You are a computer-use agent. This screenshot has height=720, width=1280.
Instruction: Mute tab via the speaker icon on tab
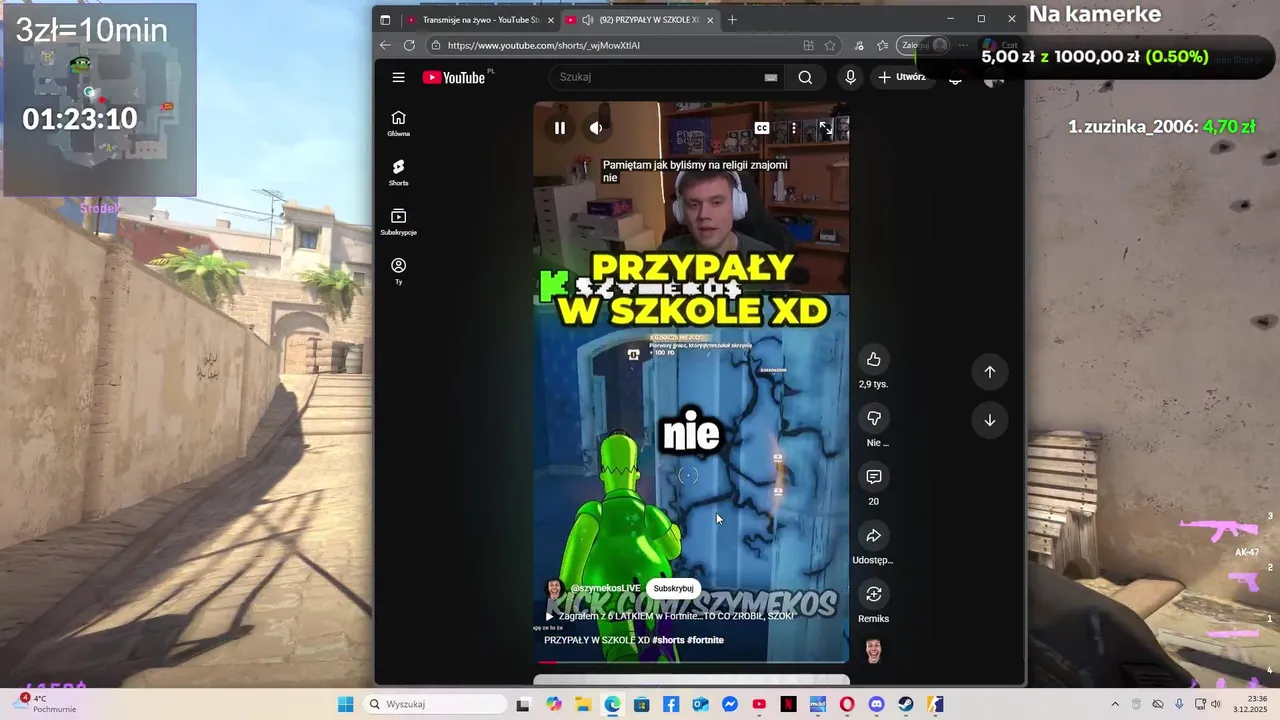[587, 20]
